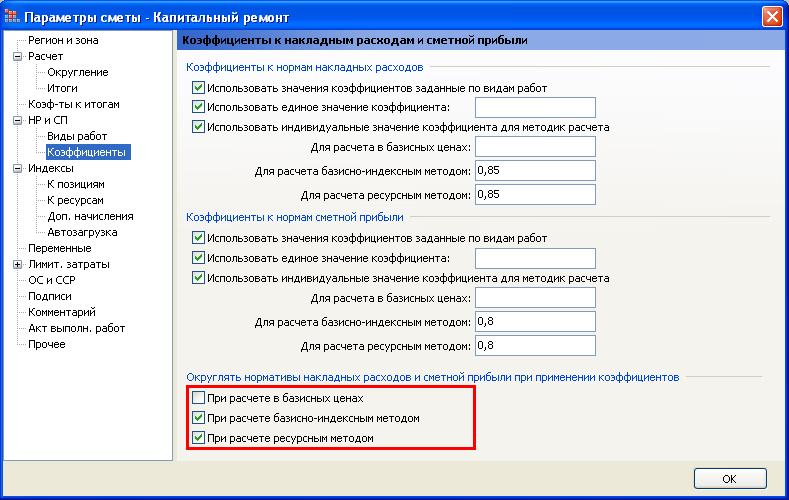Screen dimensions: 789x500
Task: Open Виды работ in the tree
Action: click(x=76, y=136)
